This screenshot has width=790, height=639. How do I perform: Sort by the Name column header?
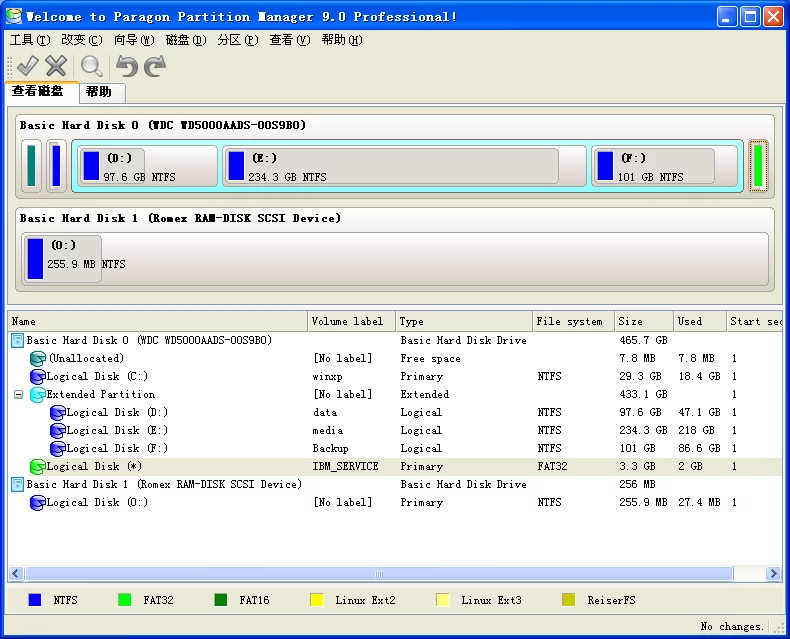tap(157, 322)
